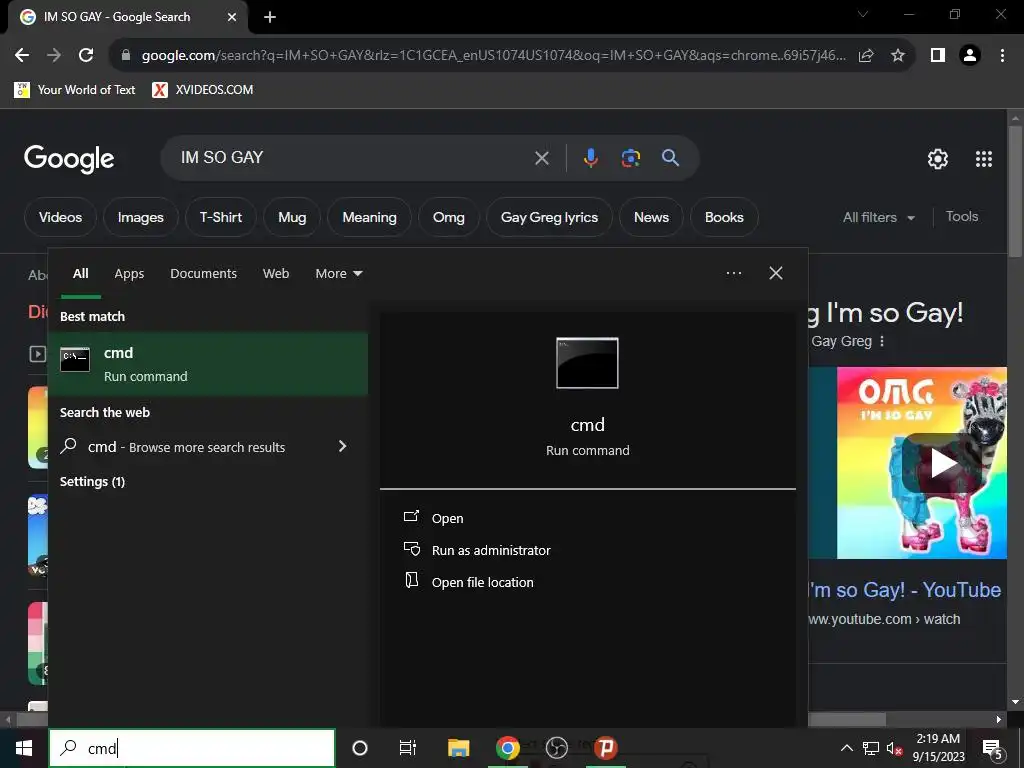Switch to the Apps search tab
This screenshot has width=1024, height=768.
pos(129,274)
